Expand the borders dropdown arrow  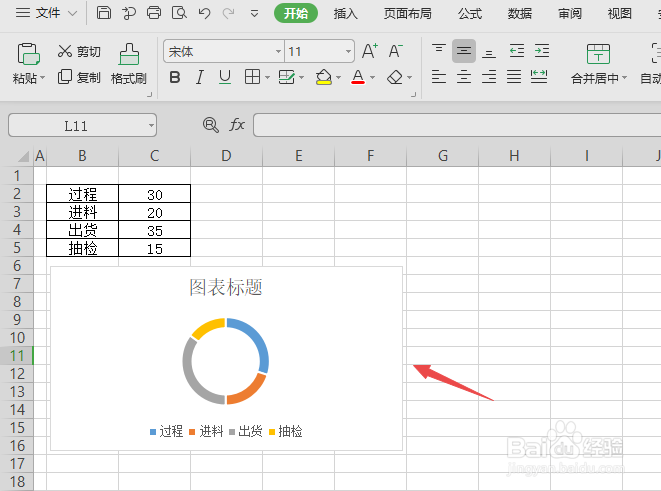tap(267, 78)
